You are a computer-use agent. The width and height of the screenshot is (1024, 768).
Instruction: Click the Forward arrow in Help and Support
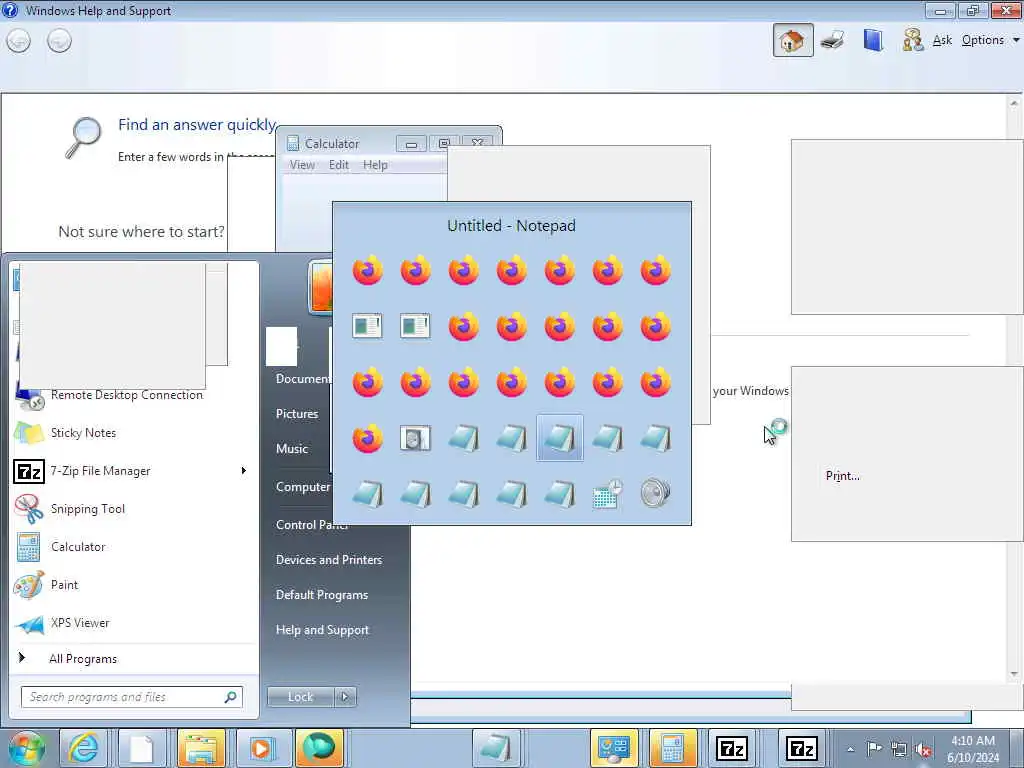59,41
